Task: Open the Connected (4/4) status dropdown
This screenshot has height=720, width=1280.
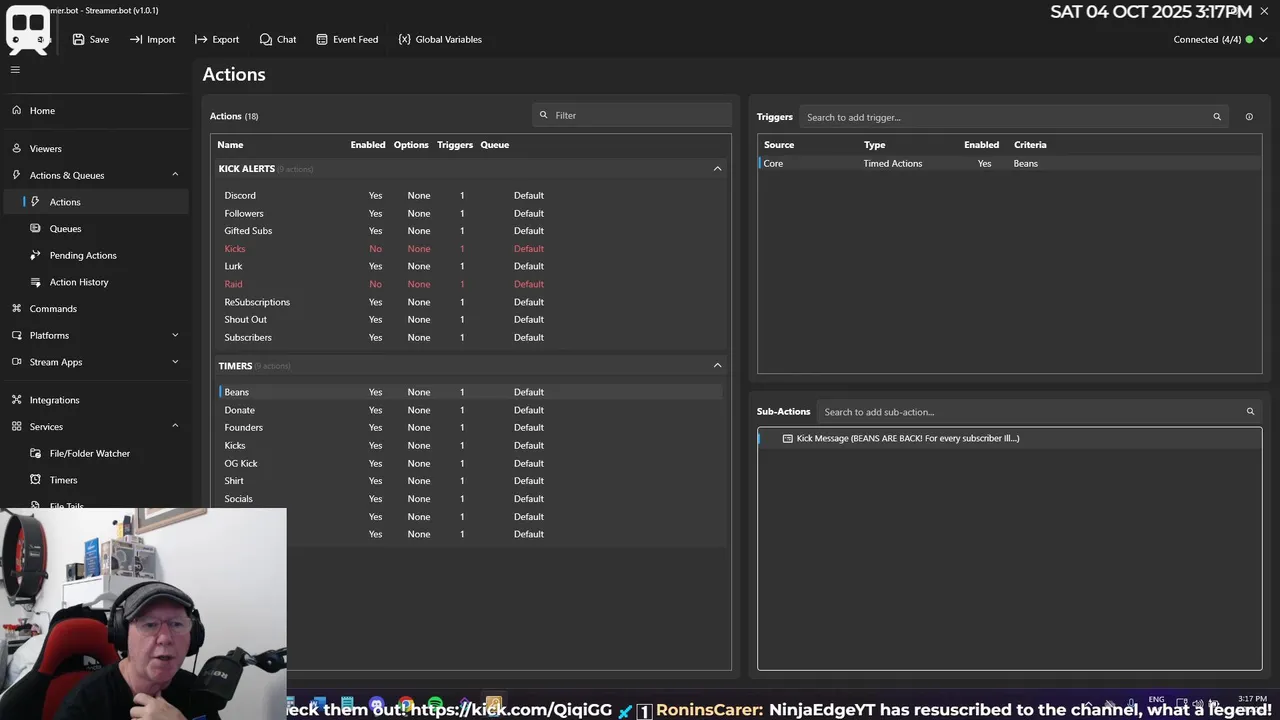Action: [1220, 39]
